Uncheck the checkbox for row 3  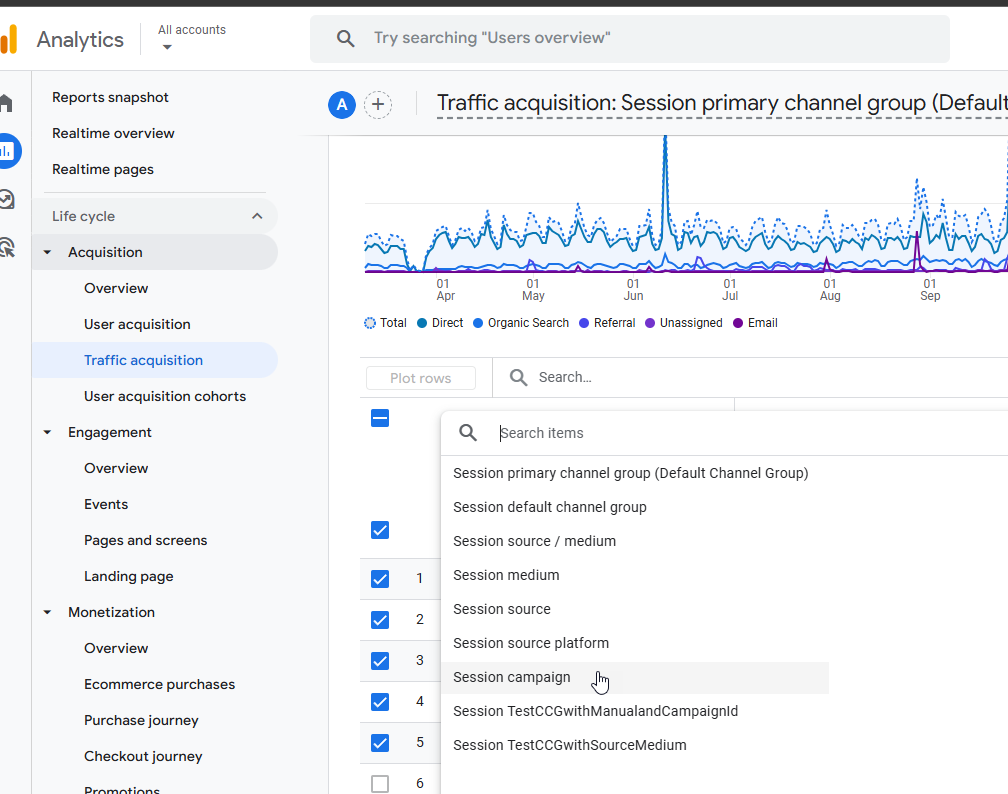click(x=380, y=661)
